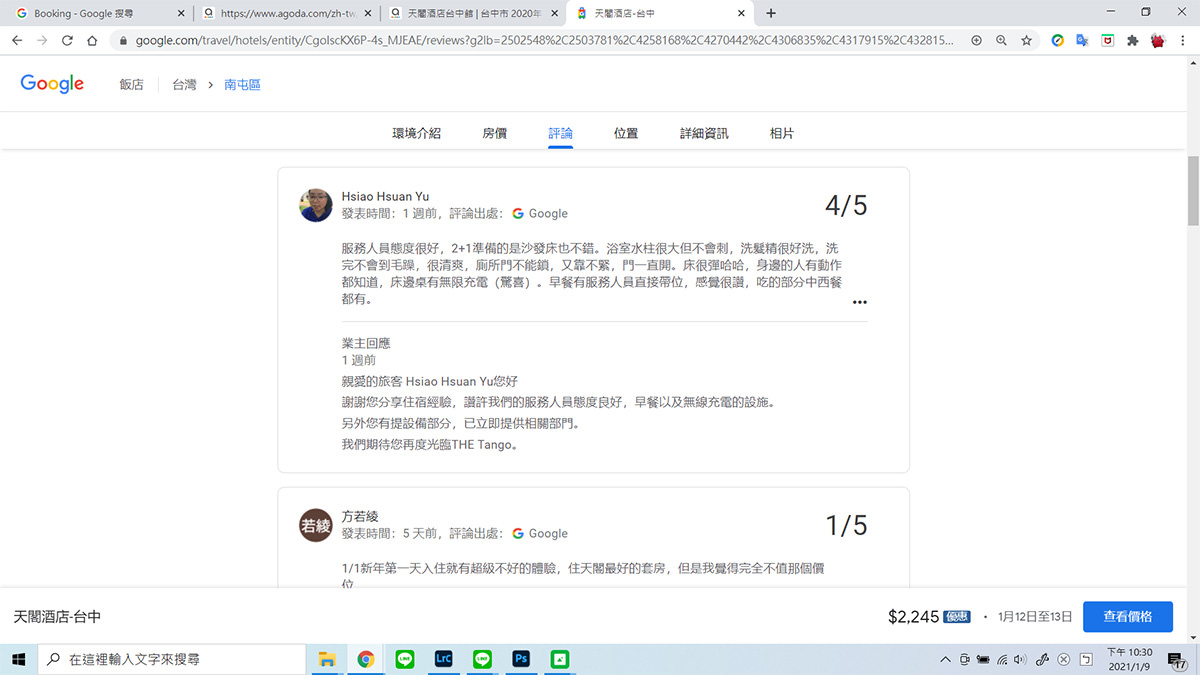This screenshot has height=675, width=1200.
Task: Open the McAfee WebAdvisor extension icon
Action: coord(1107,41)
